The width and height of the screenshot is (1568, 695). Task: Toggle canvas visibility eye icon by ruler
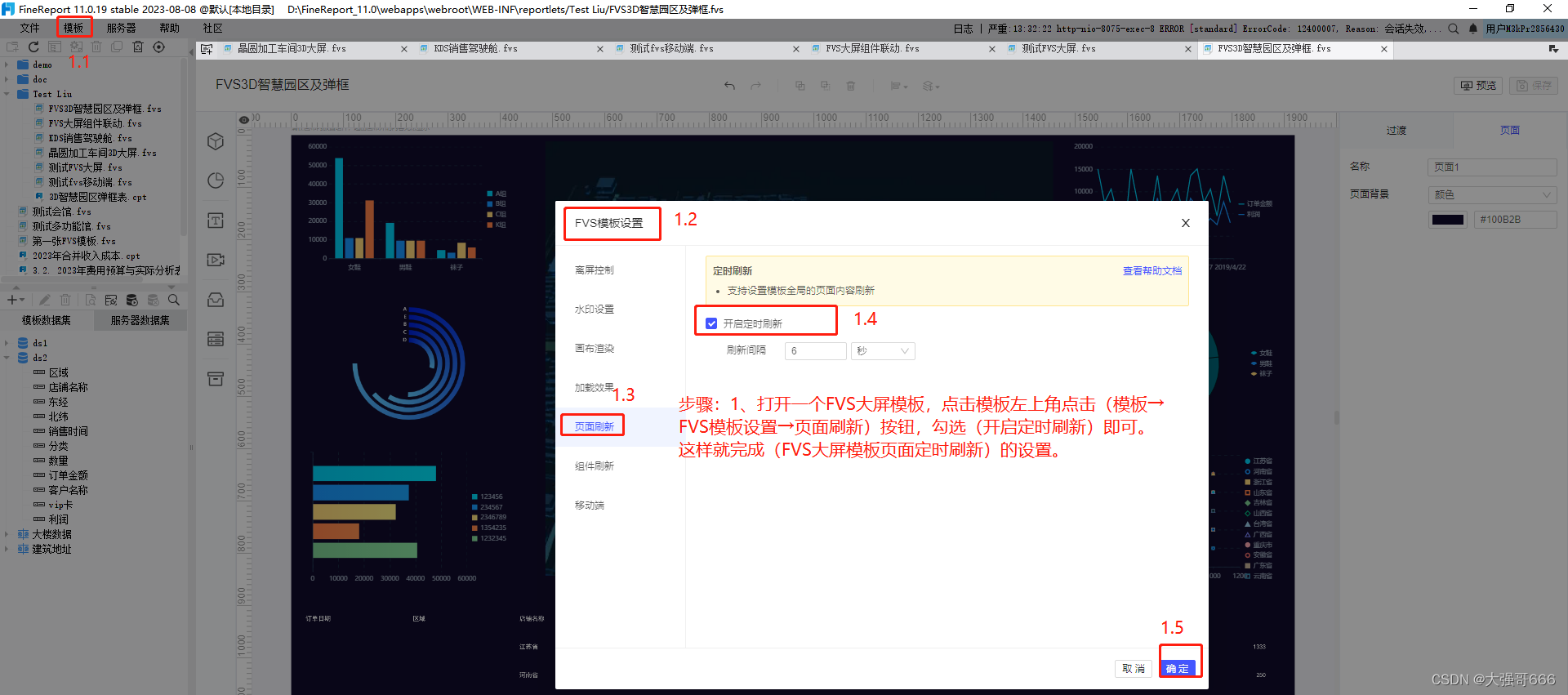[243, 120]
